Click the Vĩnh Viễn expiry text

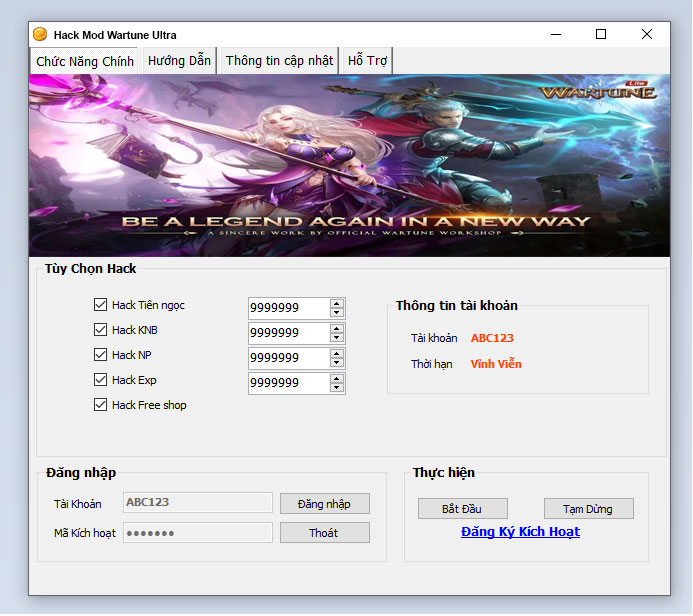point(496,364)
